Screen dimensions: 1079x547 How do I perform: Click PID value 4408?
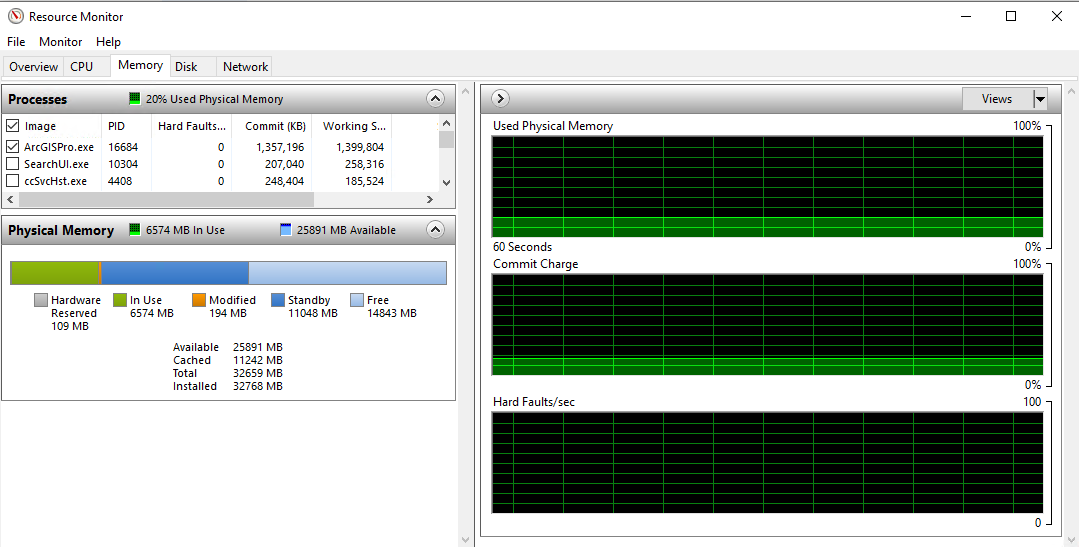point(120,182)
